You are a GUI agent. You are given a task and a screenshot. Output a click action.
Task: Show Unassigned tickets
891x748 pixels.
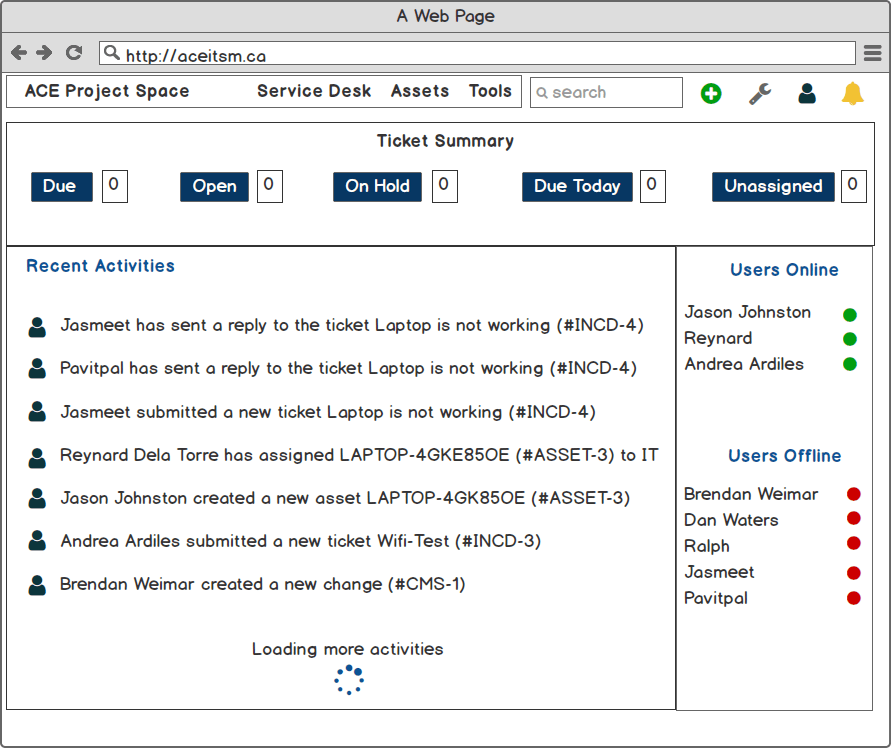point(773,186)
